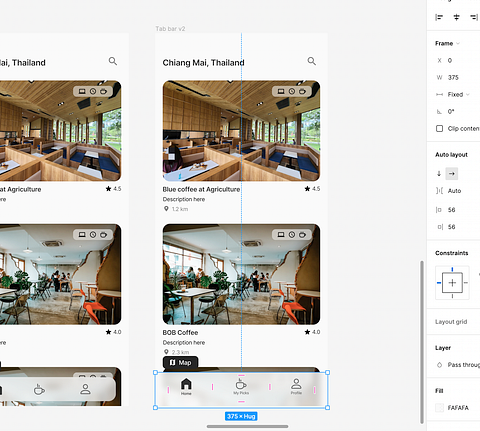Screen dimensions: 480x431
Task: Open the Pass through blend mode dropdown
Action: pyautogui.click(x=463, y=365)
